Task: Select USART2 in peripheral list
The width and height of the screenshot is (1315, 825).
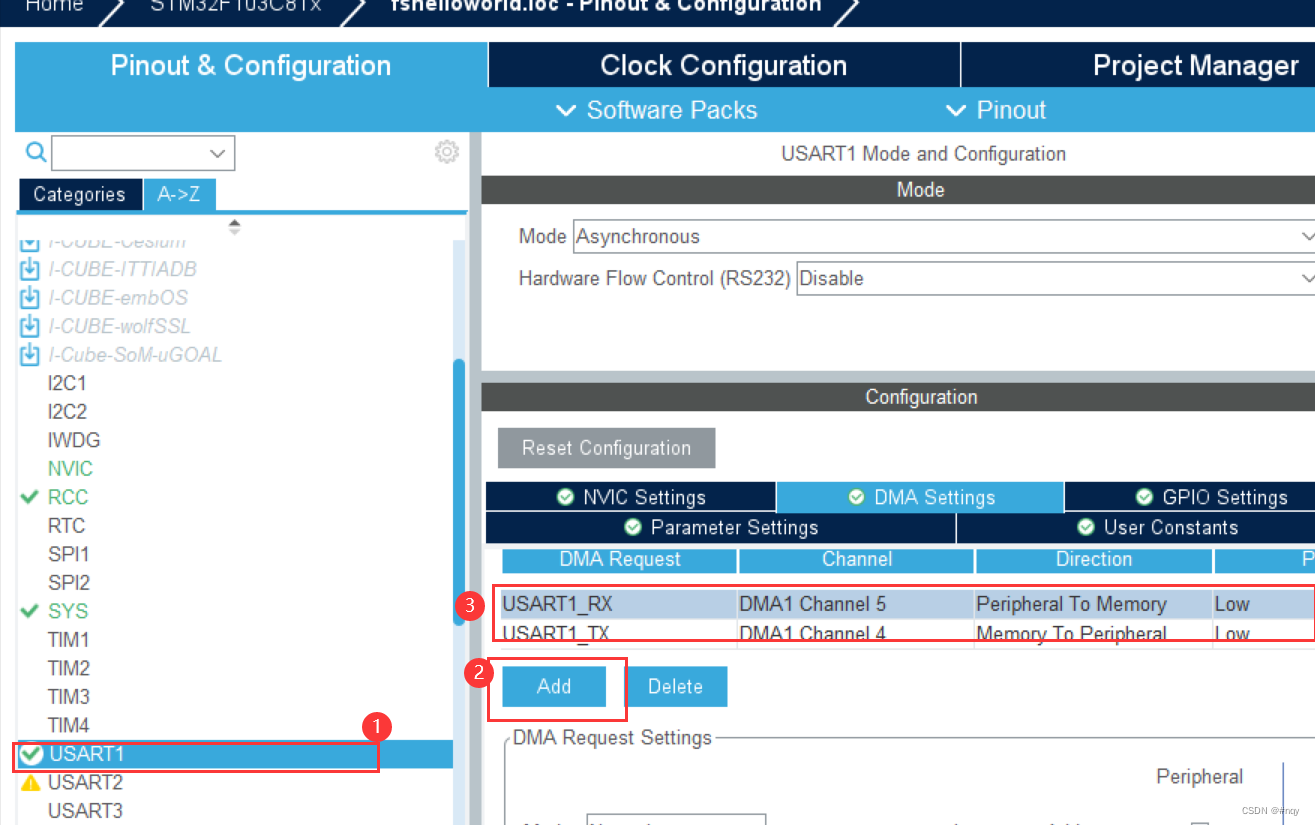Action: click(x=85, y=782)
